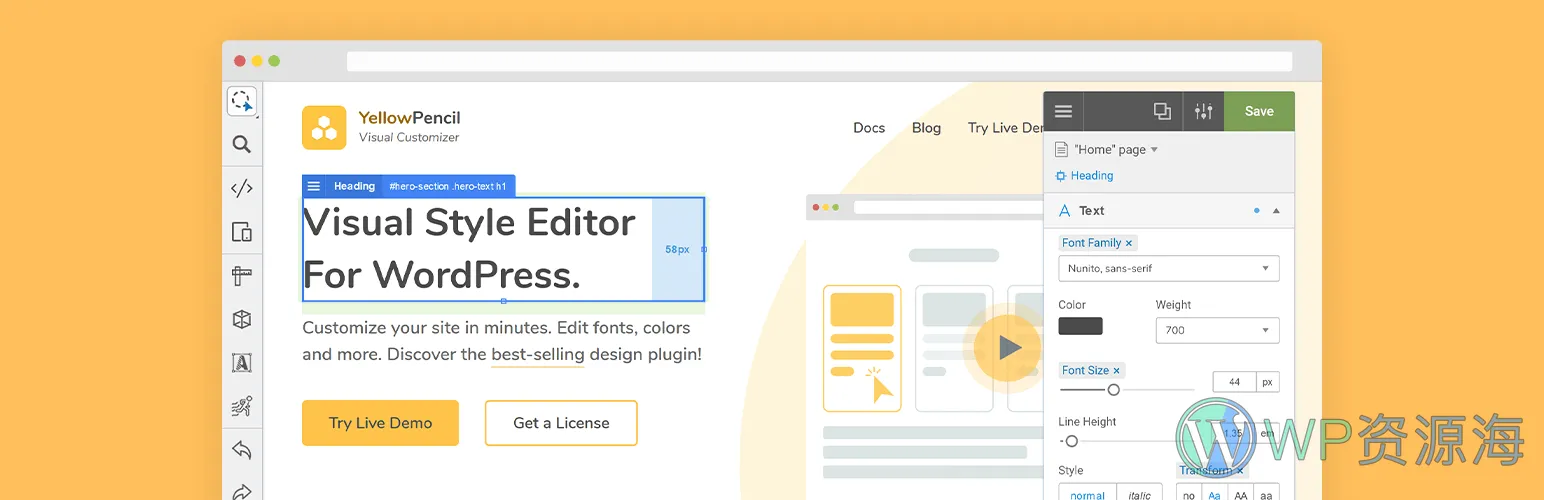Change the font size px unit
This screenshot has height=500, width=1544.
click(1267, 382)
